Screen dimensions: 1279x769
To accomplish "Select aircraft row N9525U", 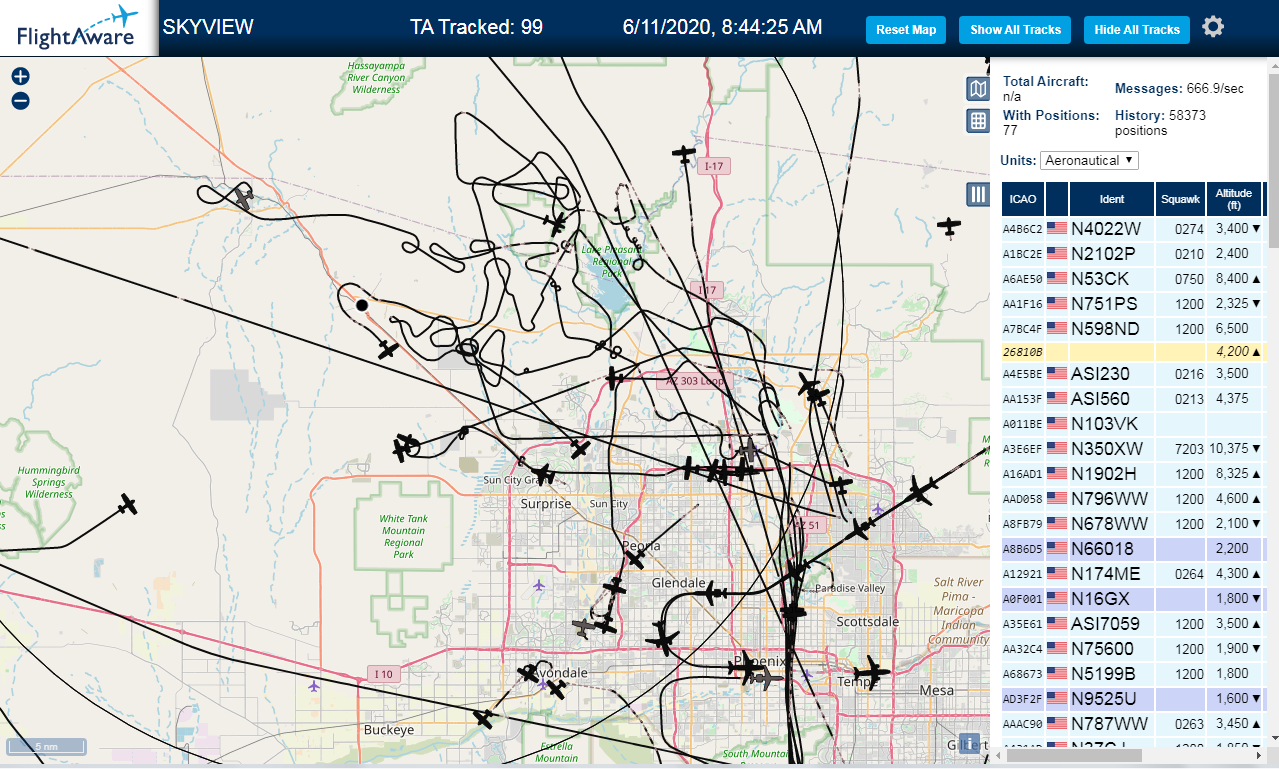I will tap(1135, 699).
